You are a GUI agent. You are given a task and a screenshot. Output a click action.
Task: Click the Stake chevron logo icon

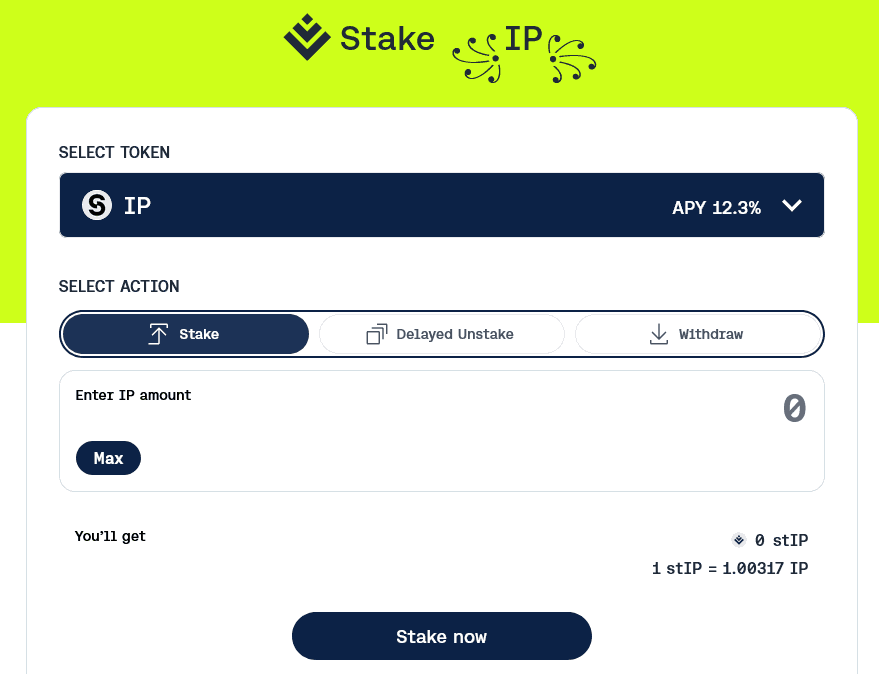(307, 38)
